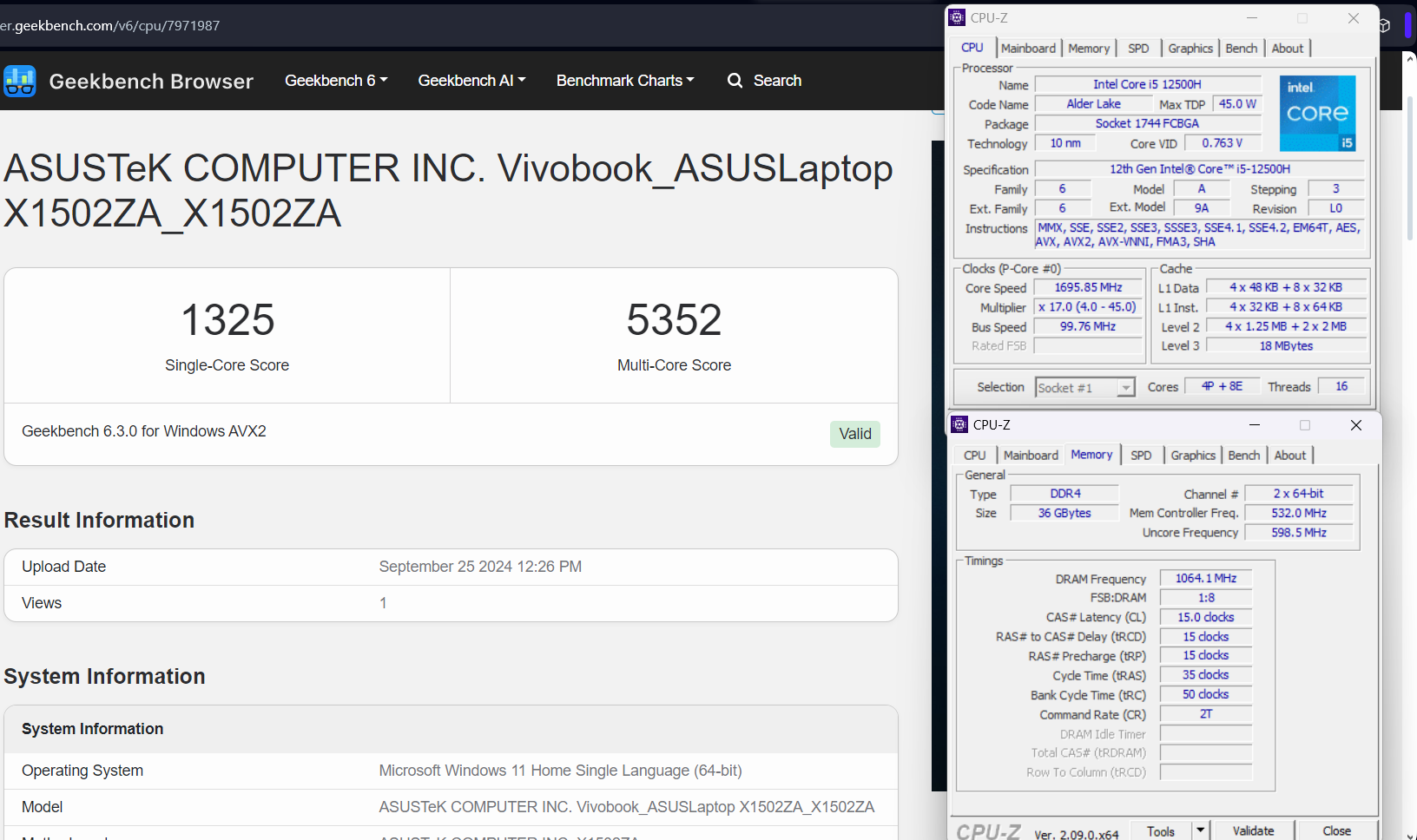The width and height of the screenshot is (1417, 840).
Task: Open SPD tab in Memory CPU-Z window
Action: point(1141,456)
